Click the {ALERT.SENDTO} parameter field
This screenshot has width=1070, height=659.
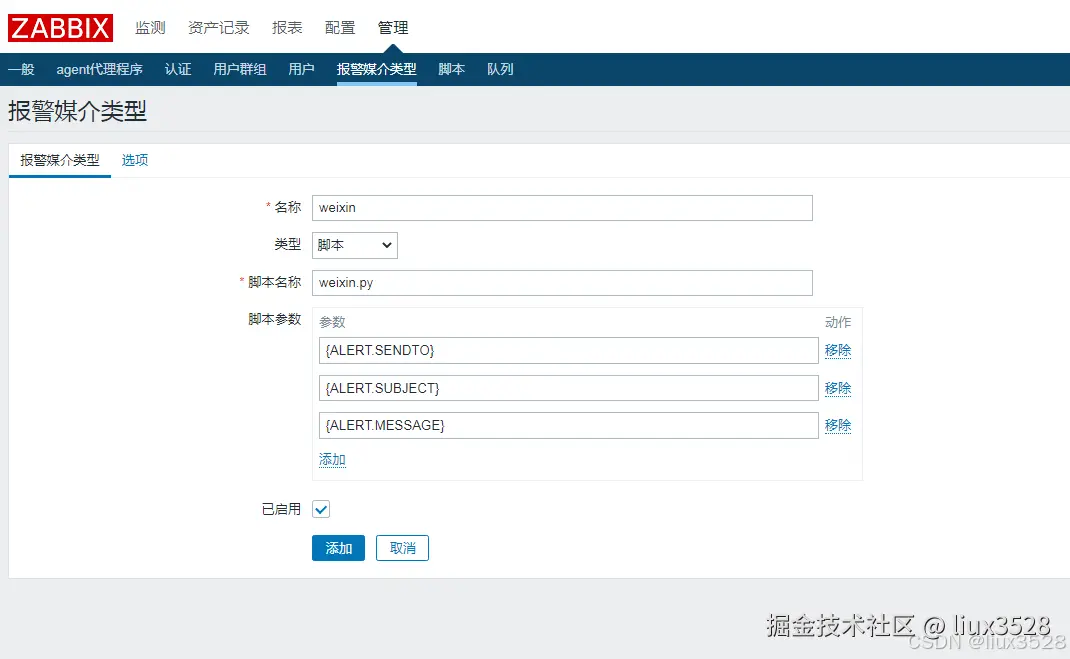(568, 351)
